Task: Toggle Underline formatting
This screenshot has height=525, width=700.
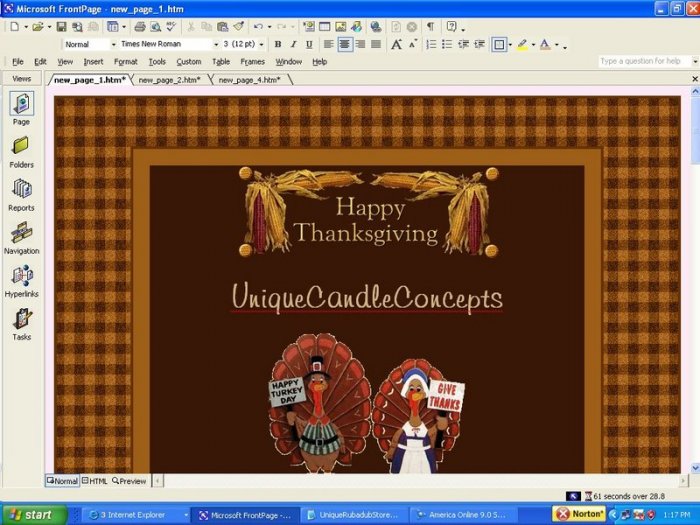Action: [x=309, y=44]
